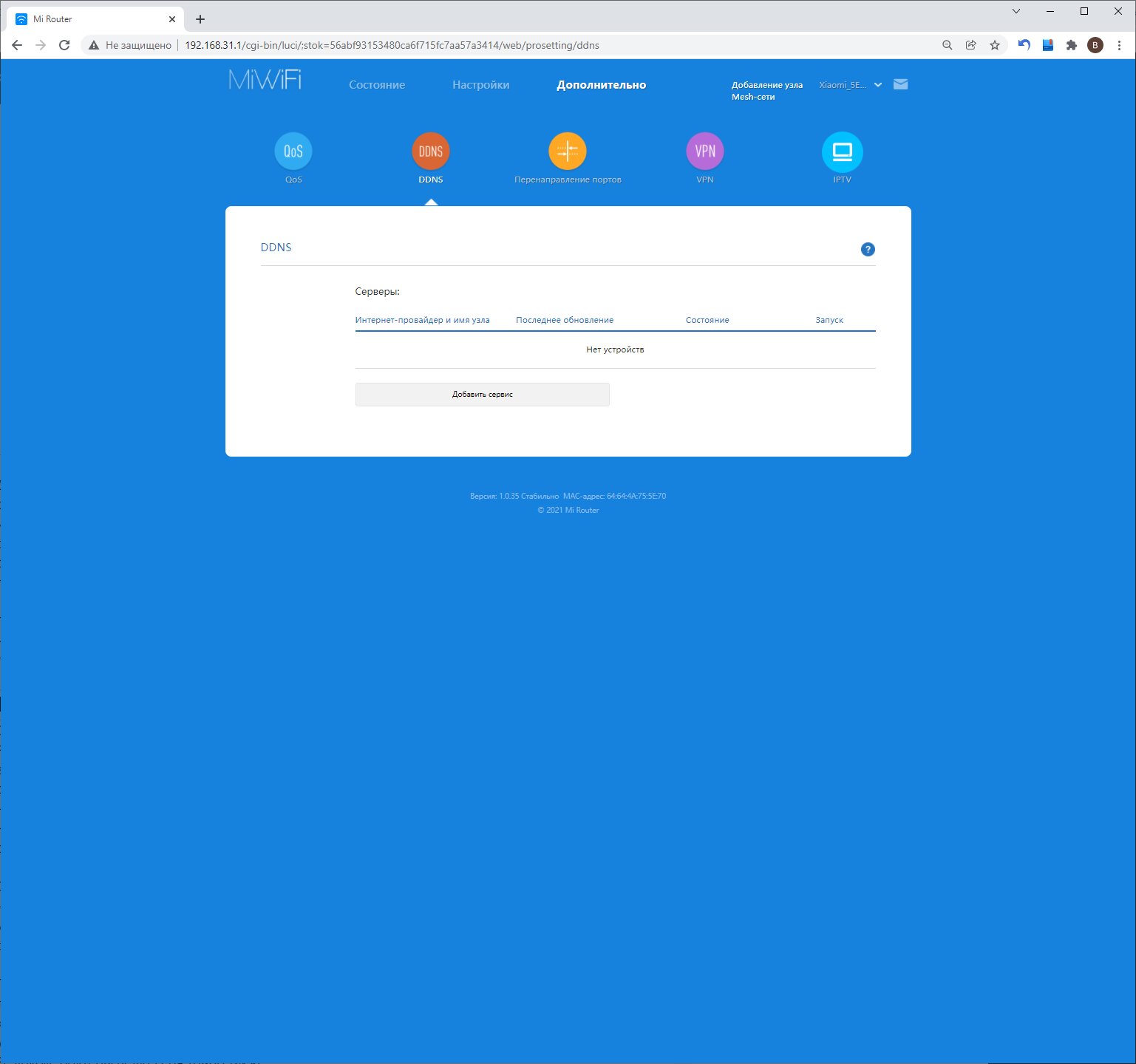
Task: Go back to the previous page
Action: [x=17, y=45]
